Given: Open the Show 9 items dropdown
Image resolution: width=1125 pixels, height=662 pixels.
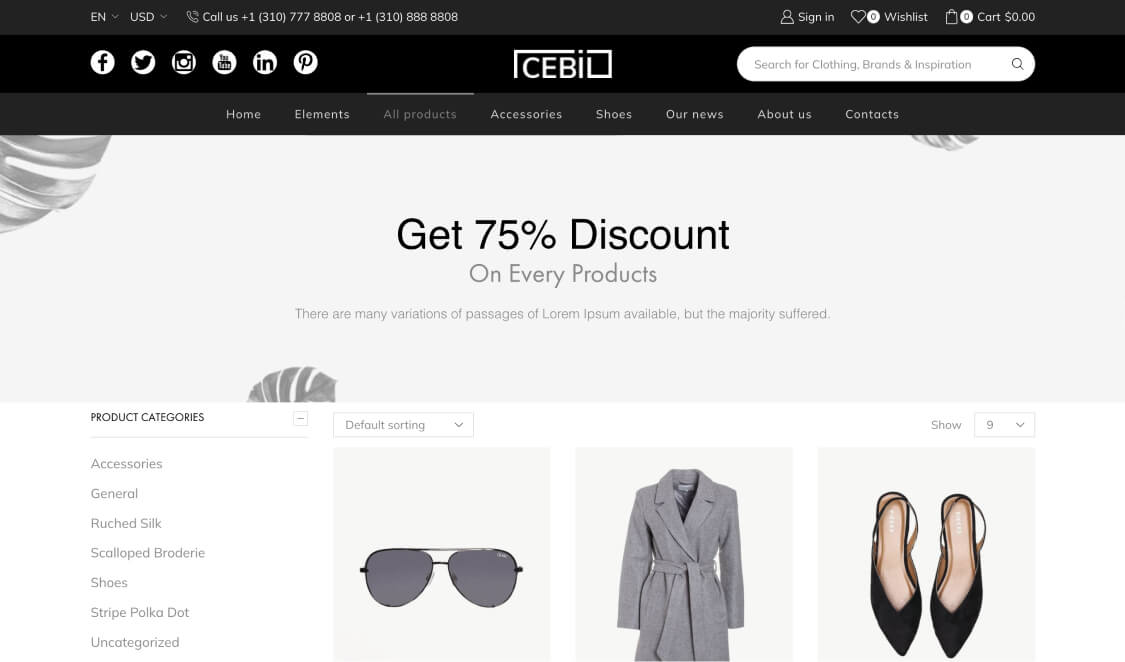Looking at the screenshot, I should [1004, 425].
